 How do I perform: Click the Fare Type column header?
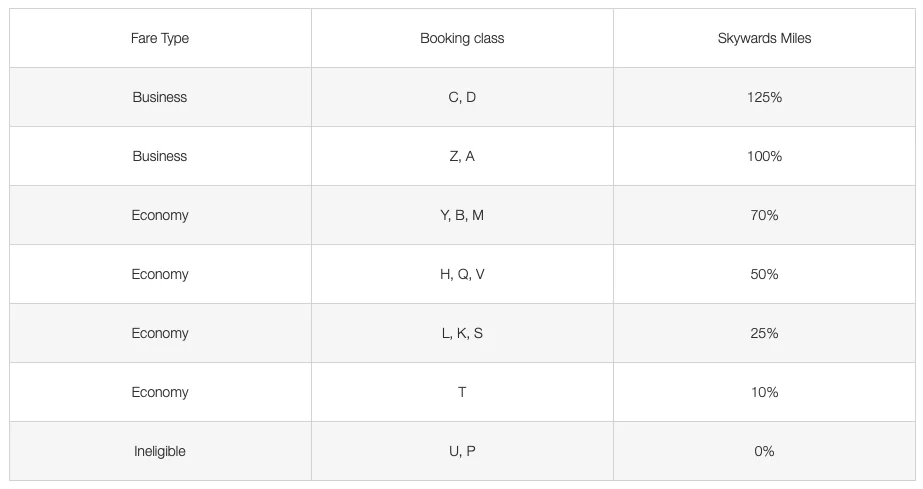pyautogui.click(x=160, y=38)
